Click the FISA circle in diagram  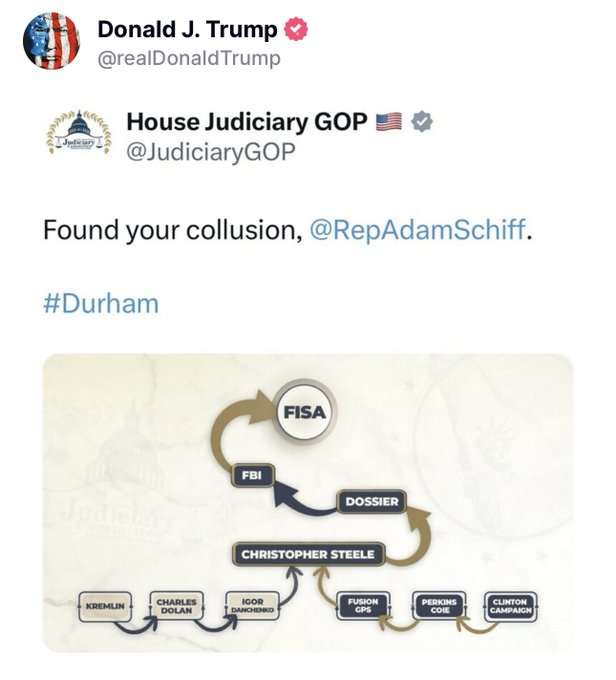pyautogui.click(x=307, y=411)
